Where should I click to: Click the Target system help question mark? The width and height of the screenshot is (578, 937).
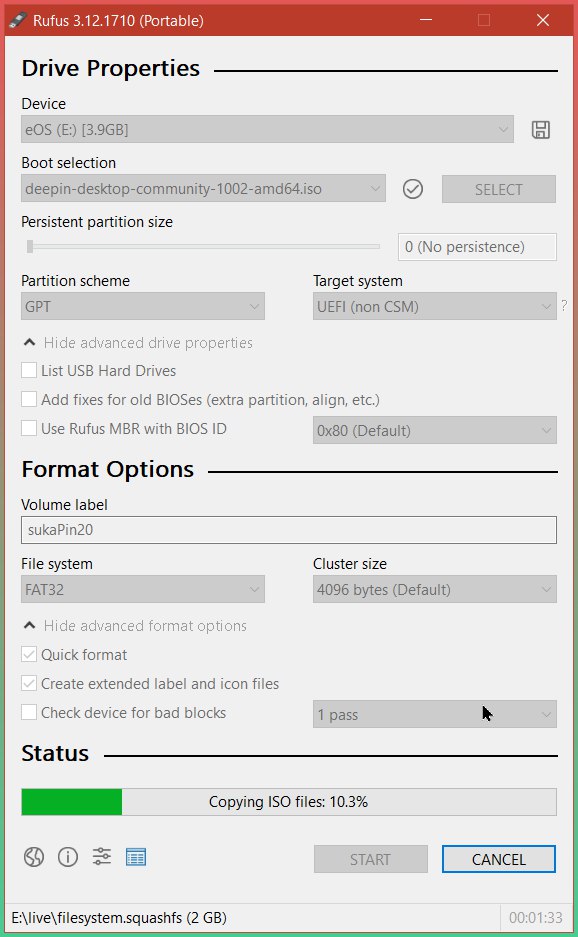coord(564,306)
